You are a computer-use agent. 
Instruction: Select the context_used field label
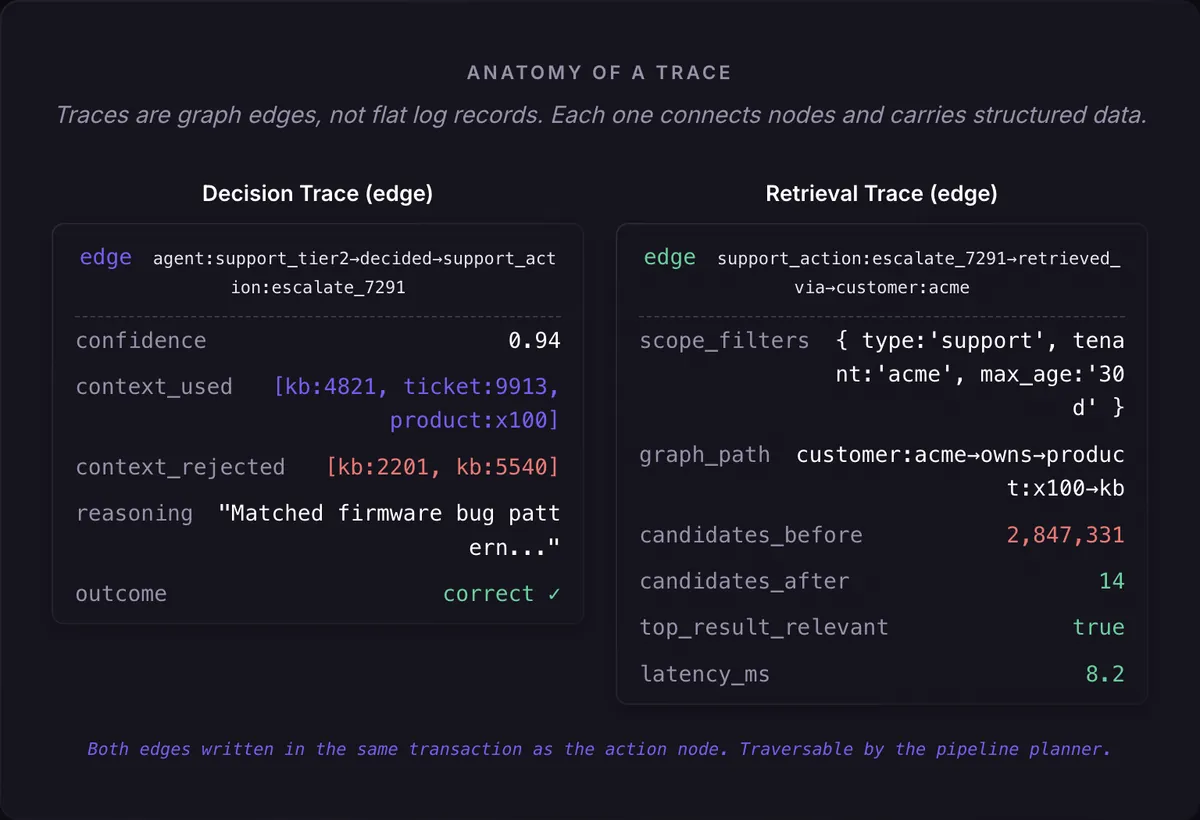(154, 387)
